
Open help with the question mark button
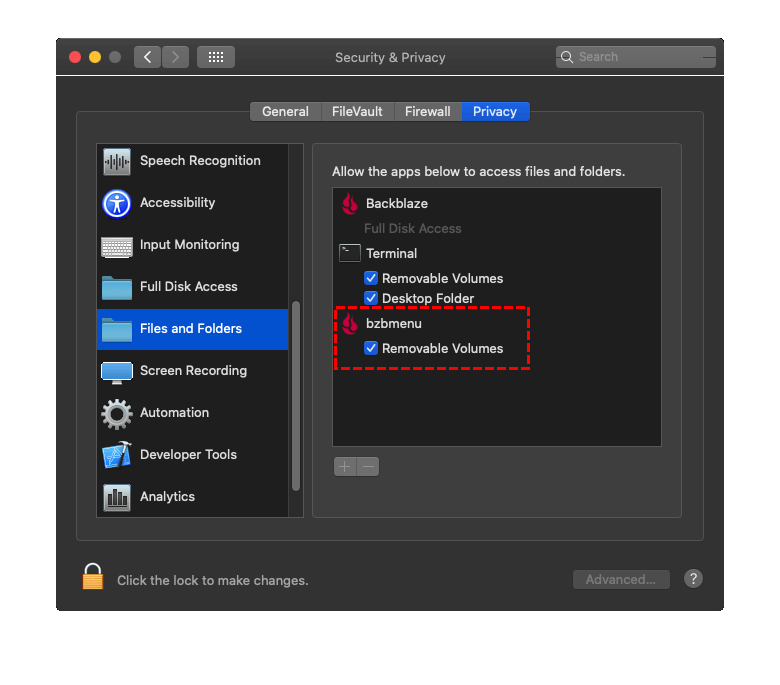coord(693,579)
